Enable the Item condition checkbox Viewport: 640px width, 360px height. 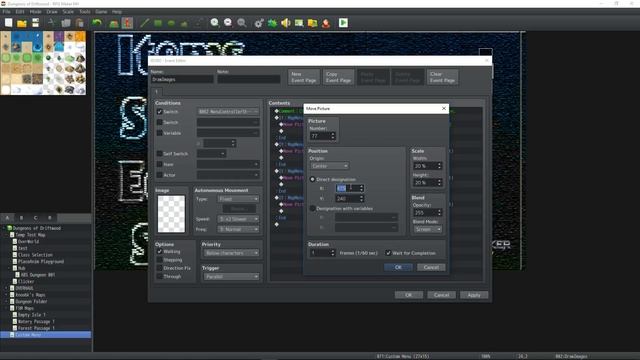[x=160, y=164]
